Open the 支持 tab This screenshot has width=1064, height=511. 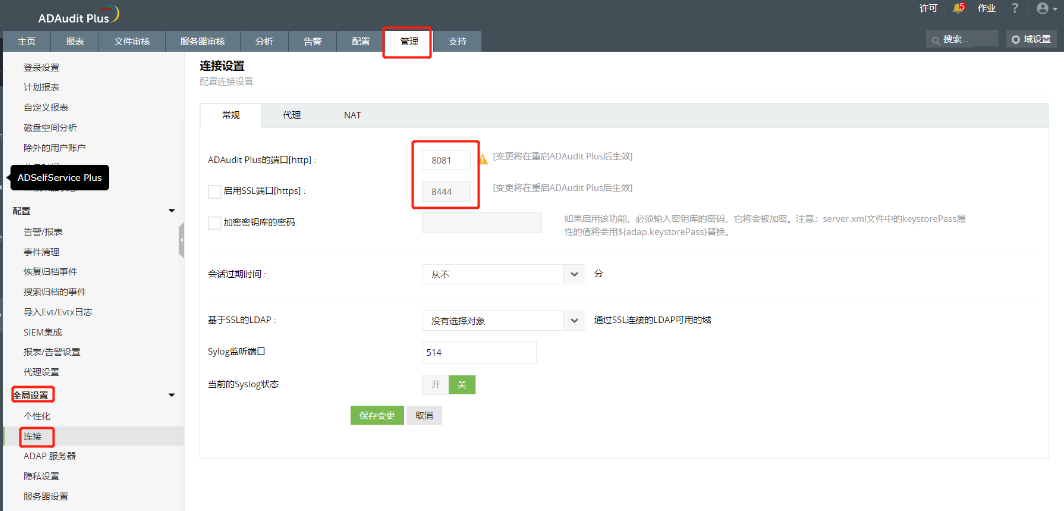[457, 41]
